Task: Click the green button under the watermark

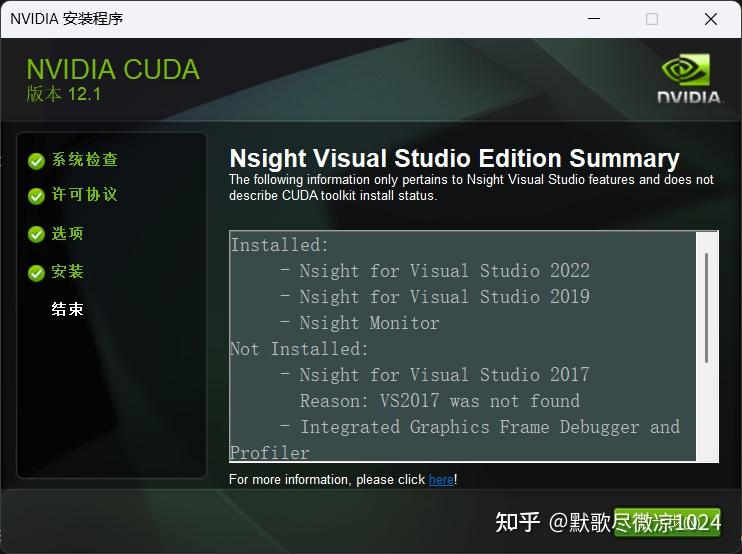Action: pyautogui.click(x=667, y=522)
